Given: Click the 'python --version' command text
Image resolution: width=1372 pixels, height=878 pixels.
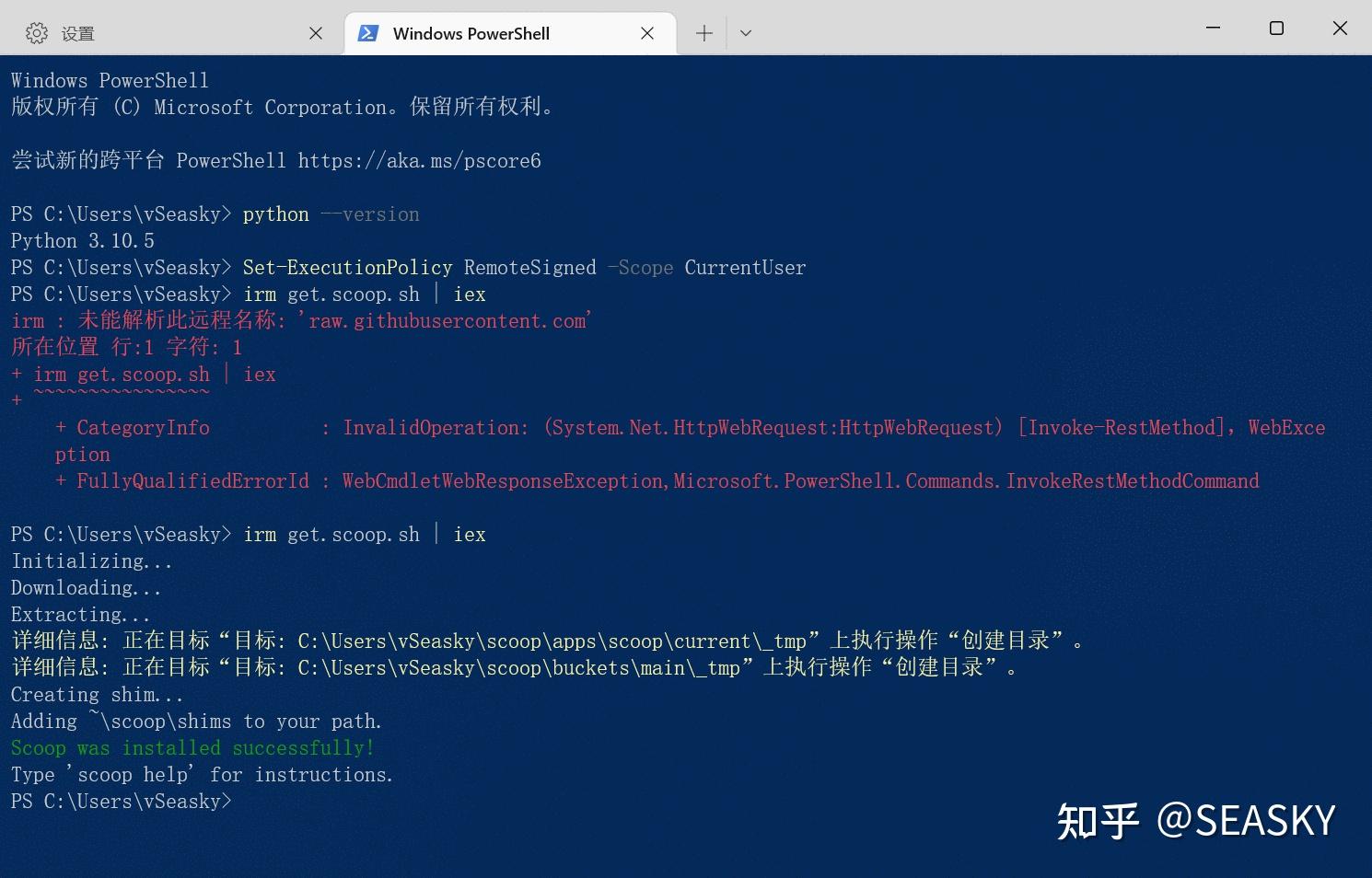Looking at the screenshot, I should tap(331, 214).
